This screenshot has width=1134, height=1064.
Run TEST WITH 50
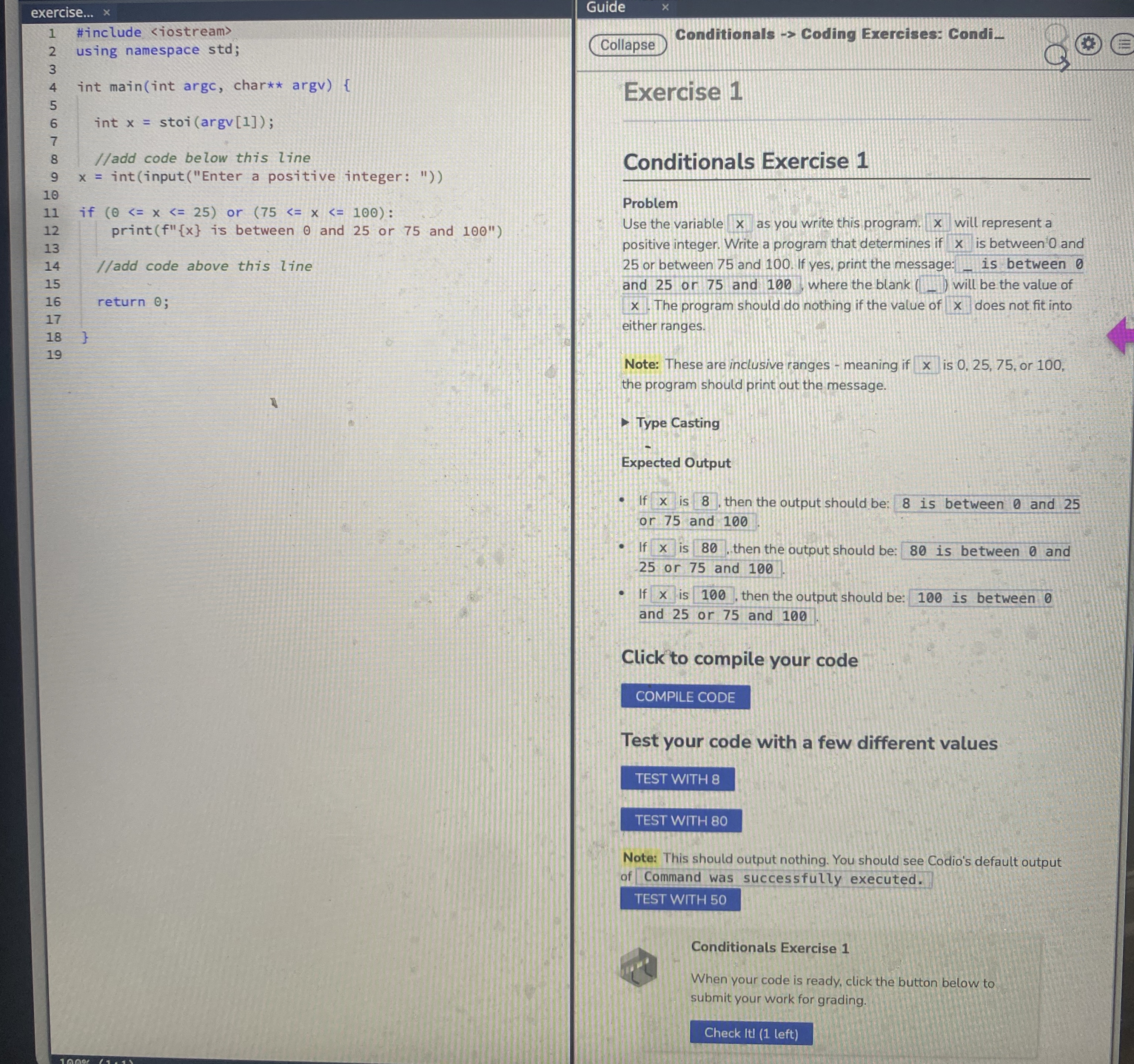tap(680, 899)
